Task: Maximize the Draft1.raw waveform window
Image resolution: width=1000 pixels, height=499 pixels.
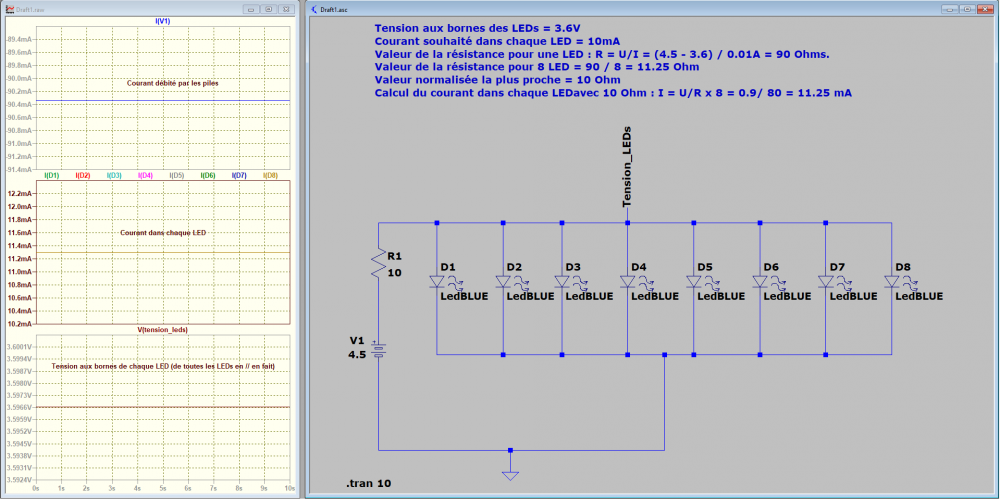Action: 269,10
